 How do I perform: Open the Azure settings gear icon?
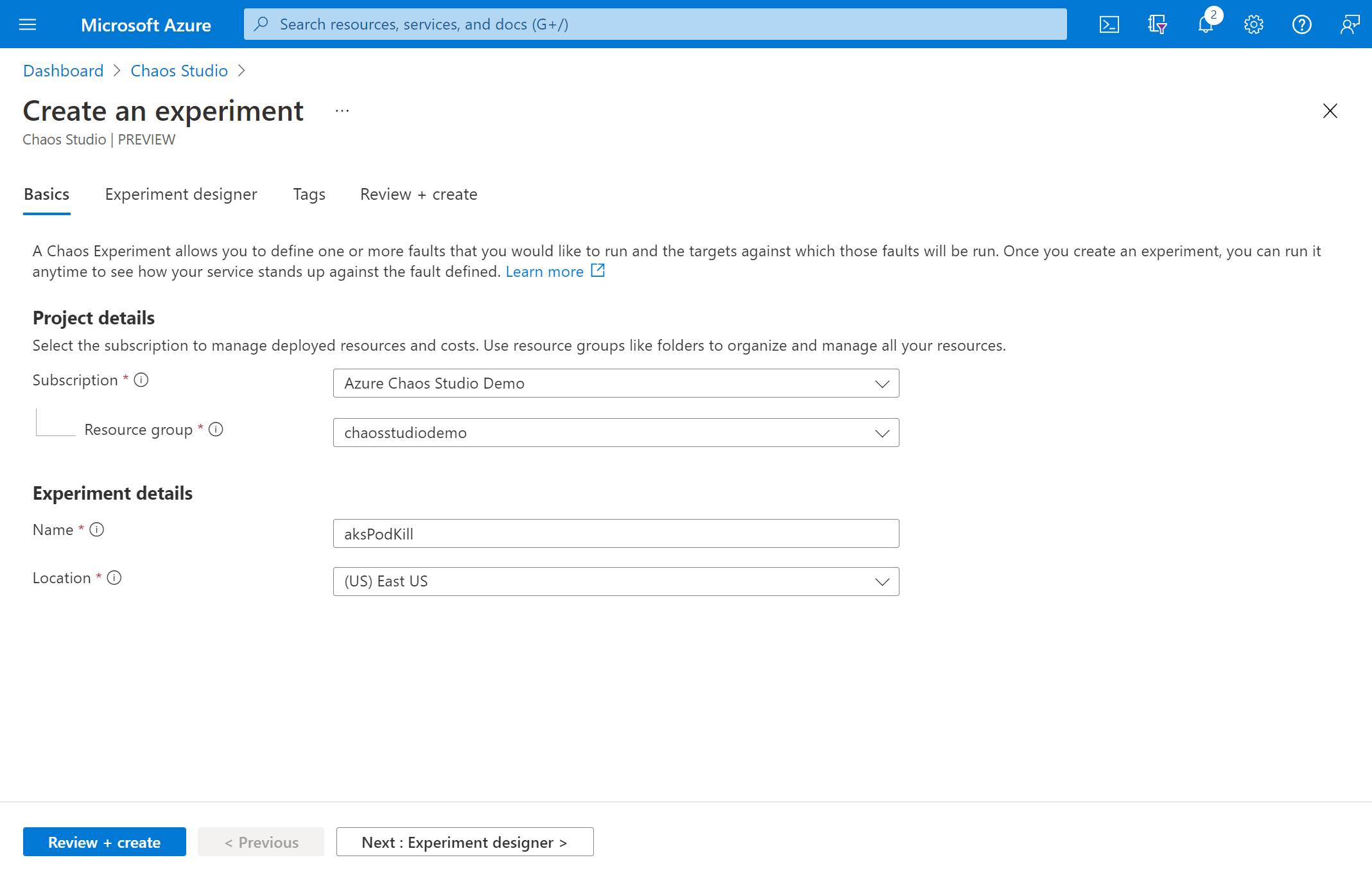pyautogui.click(x=1253, y=23)
